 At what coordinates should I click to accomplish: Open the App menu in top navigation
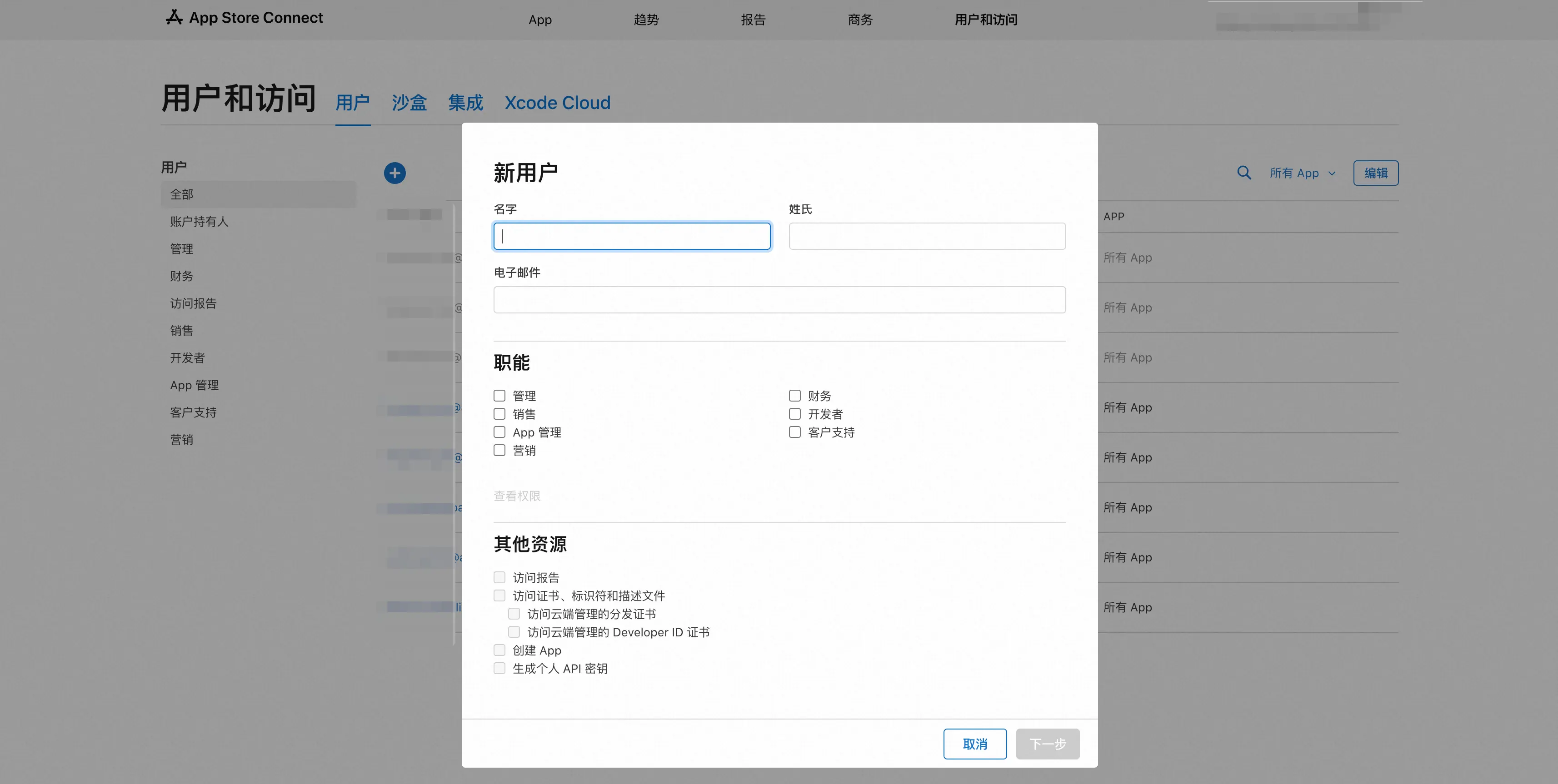pyautogui.click(x=539, y=20)
